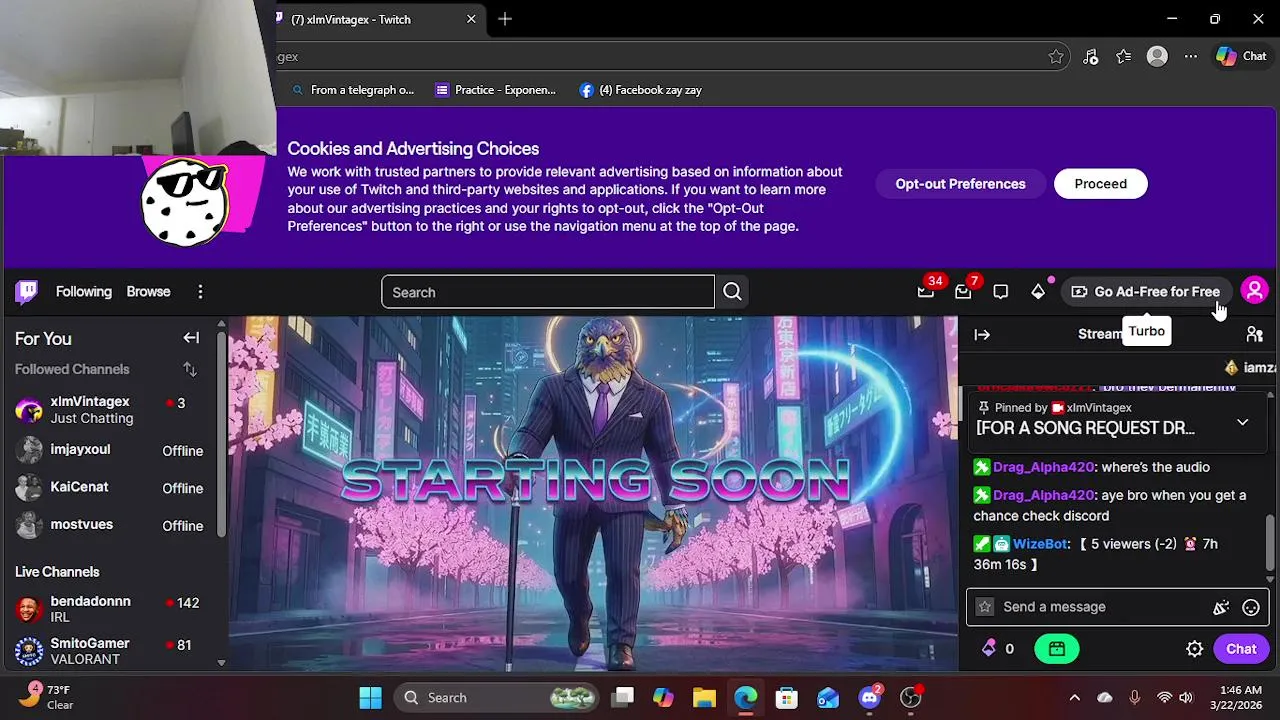Open Drag_Alpha420 name on 'where's the audio'

coord(1043,467)
